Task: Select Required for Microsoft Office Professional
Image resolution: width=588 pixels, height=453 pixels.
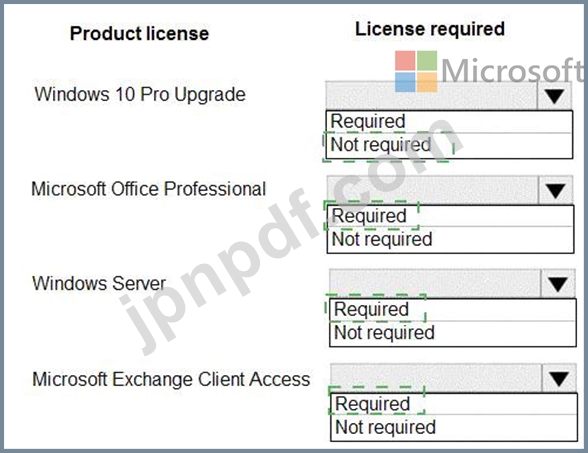Action: (450, 216)
